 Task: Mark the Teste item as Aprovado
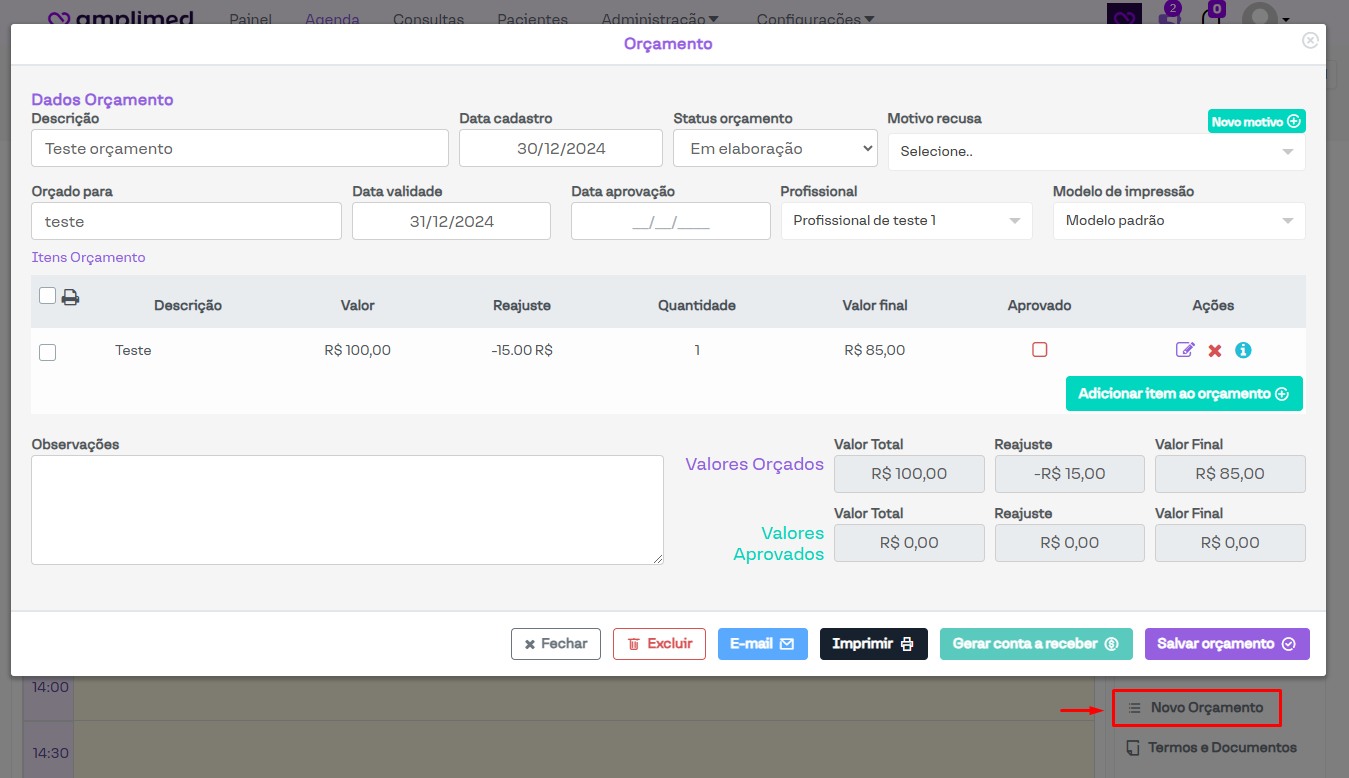pyautogui.click(x=1039, y=350)
